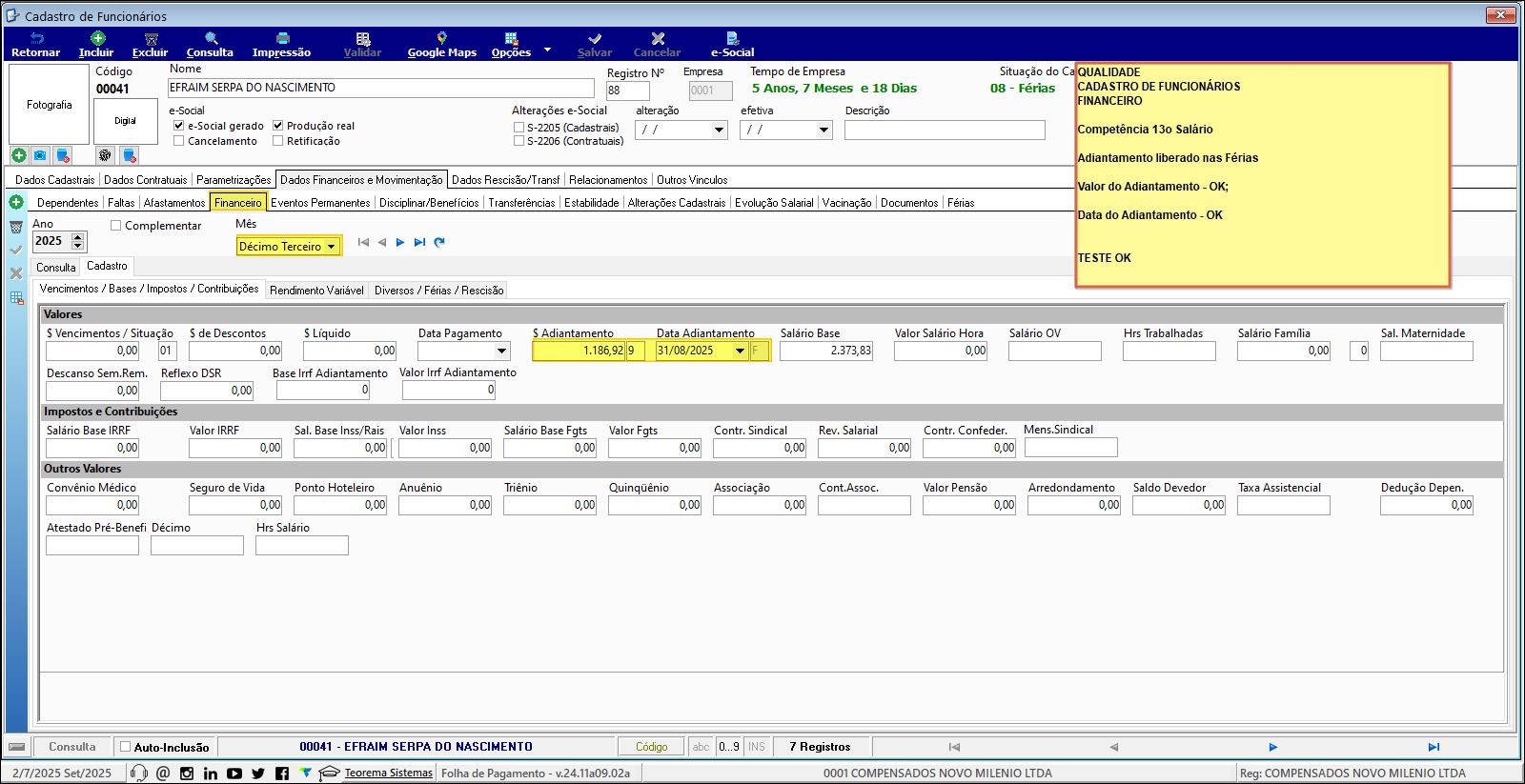Screen dimensions: 1525x784
Task: Click the fingerprint icon under Digital
Action: (105, 155)
